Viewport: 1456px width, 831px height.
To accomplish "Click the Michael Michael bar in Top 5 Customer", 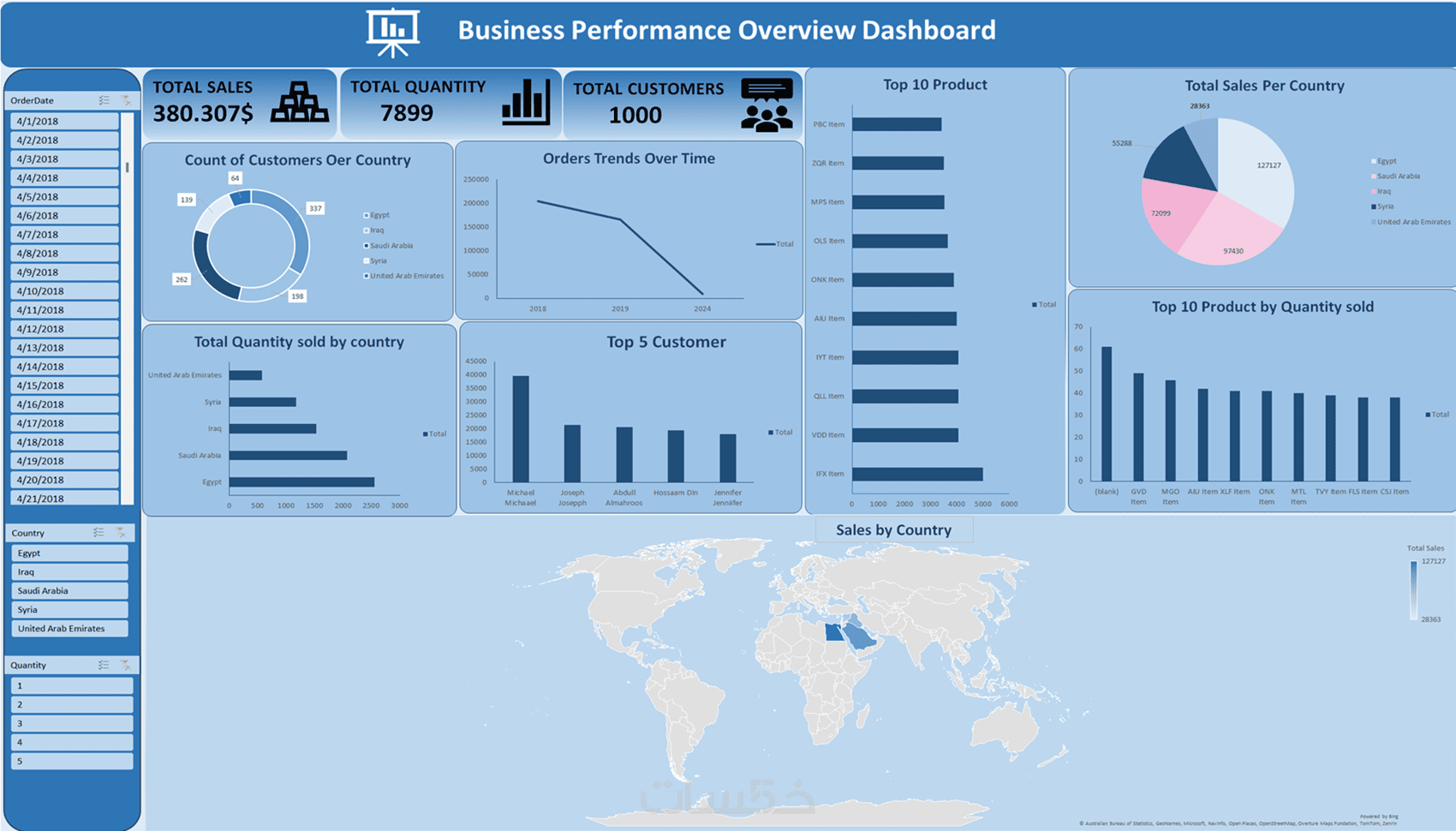I will [x=521, y=428].
